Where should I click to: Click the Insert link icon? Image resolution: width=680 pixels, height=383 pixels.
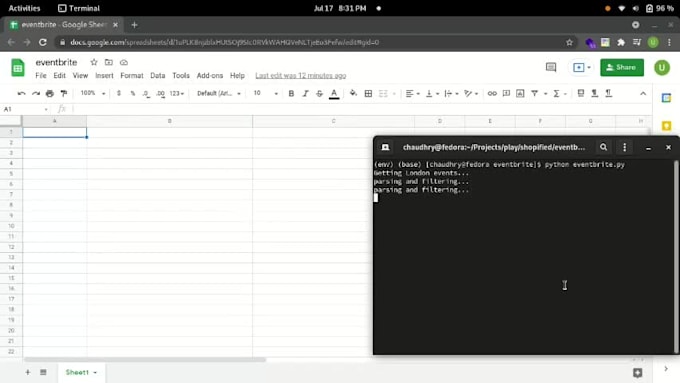click(x=492, y=93)
